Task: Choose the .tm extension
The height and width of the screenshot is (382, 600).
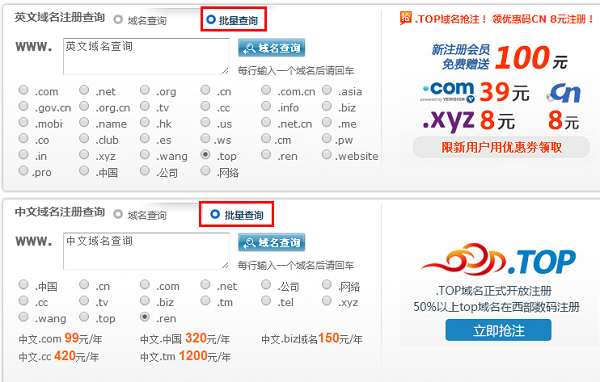Action: [x=205, y=301]
